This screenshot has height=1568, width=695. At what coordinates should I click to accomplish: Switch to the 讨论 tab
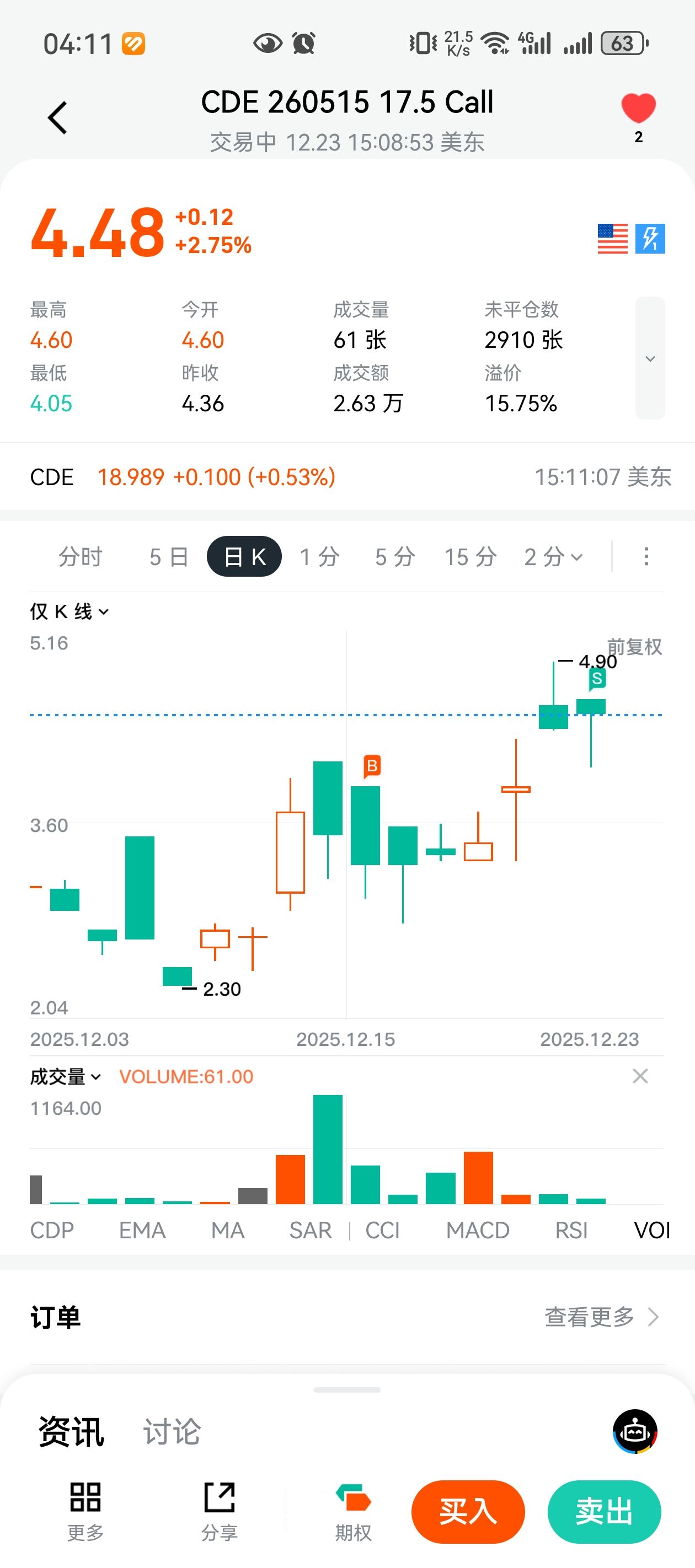(172, 1431)
